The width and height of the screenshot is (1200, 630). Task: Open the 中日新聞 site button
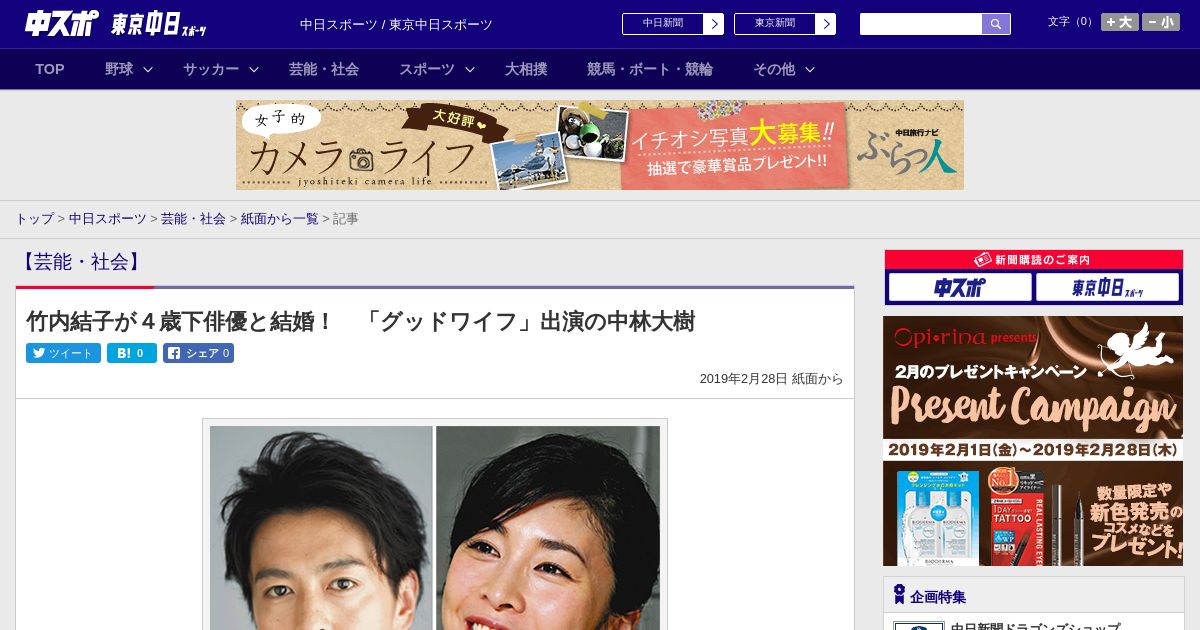[663, 24]
